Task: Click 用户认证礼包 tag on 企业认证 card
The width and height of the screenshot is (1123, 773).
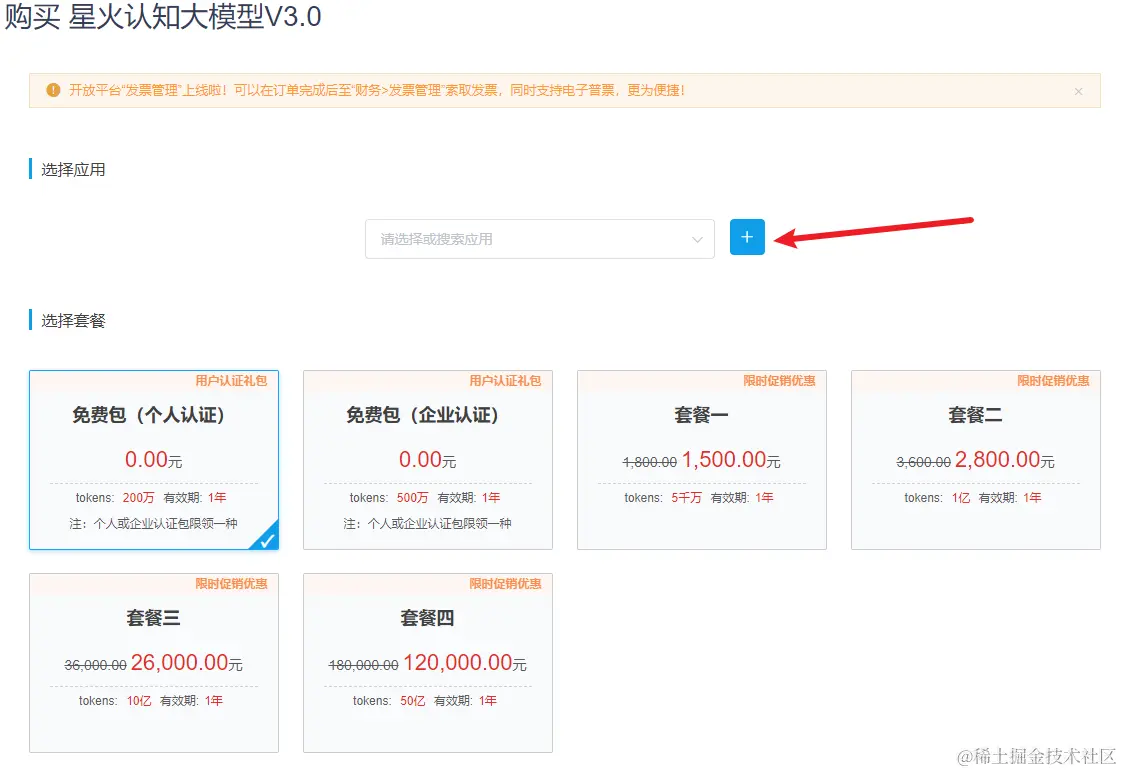Action: click(506, 380)
